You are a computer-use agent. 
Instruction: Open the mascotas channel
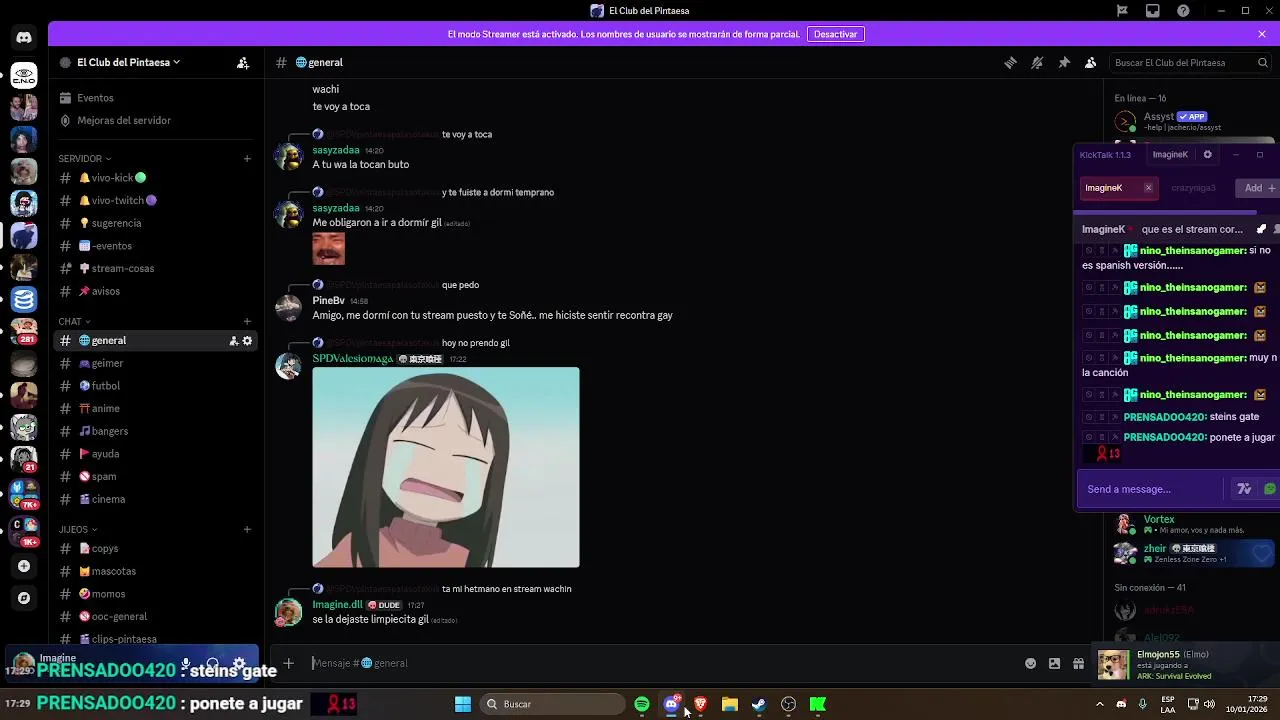click(x=155, y=571)
